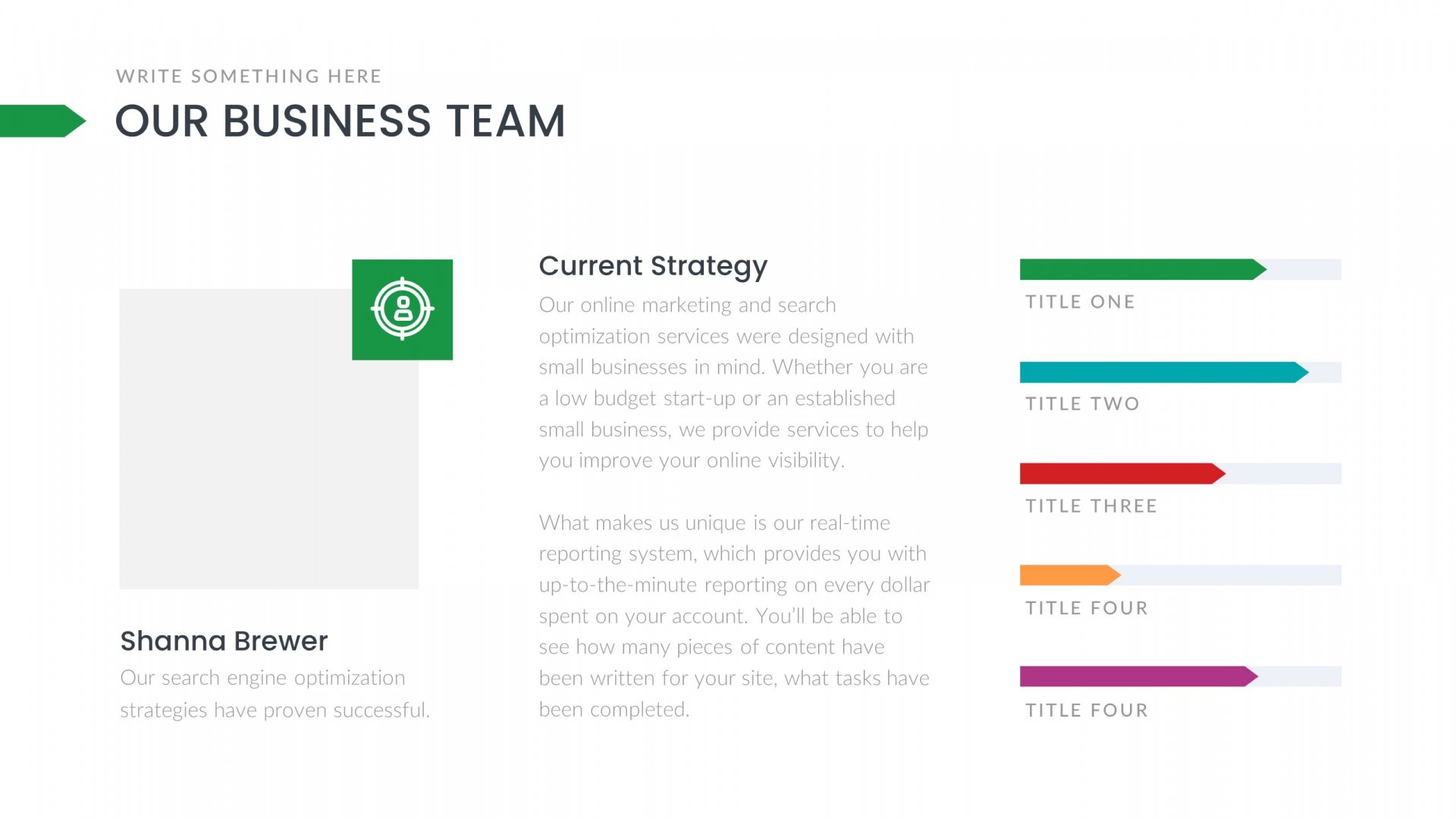1456x819 pixels.
Task: Click the Title Four label under orange bar
Action: point(1087,608)
